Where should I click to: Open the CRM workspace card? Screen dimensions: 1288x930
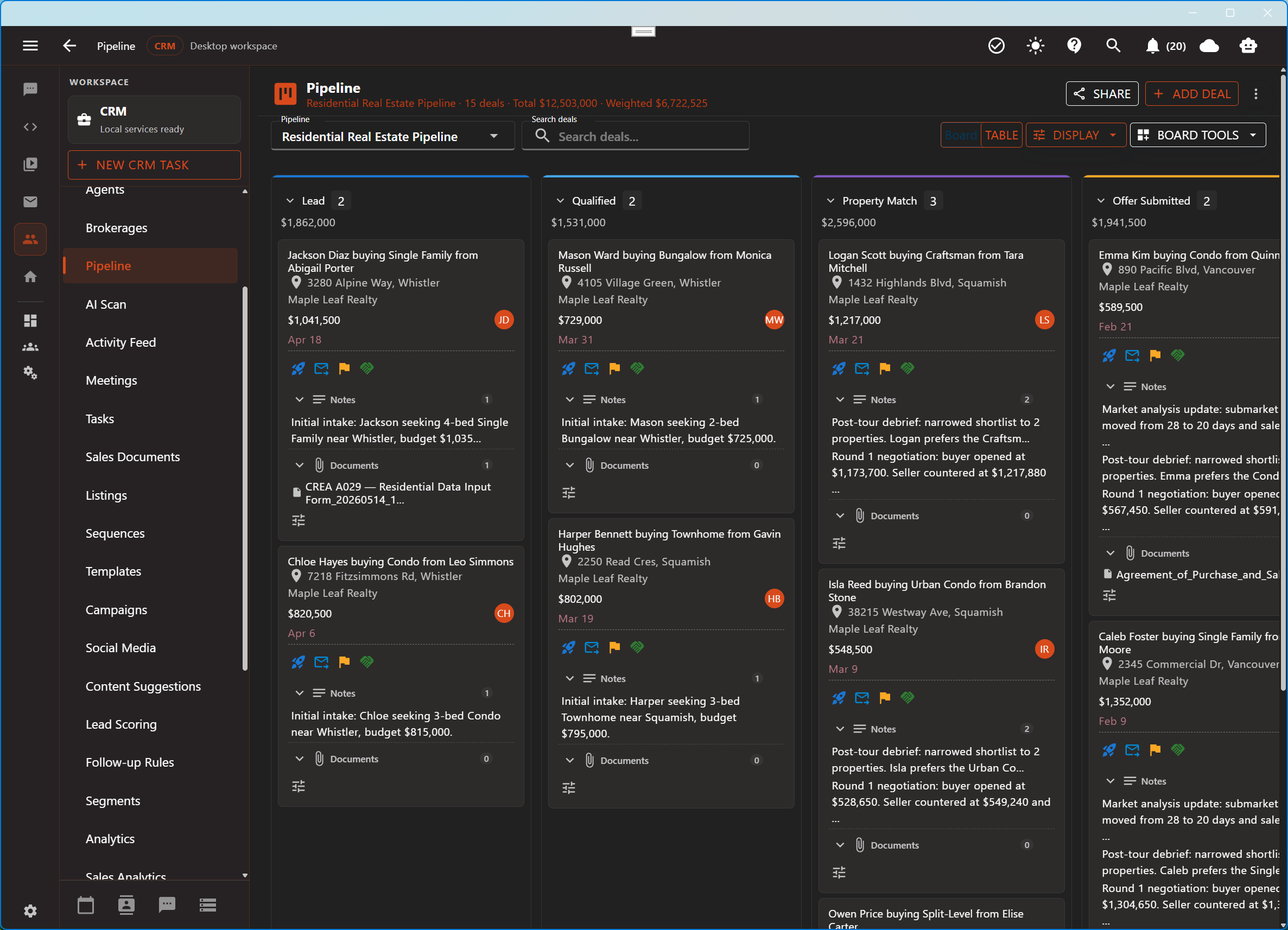click(154, 120)
